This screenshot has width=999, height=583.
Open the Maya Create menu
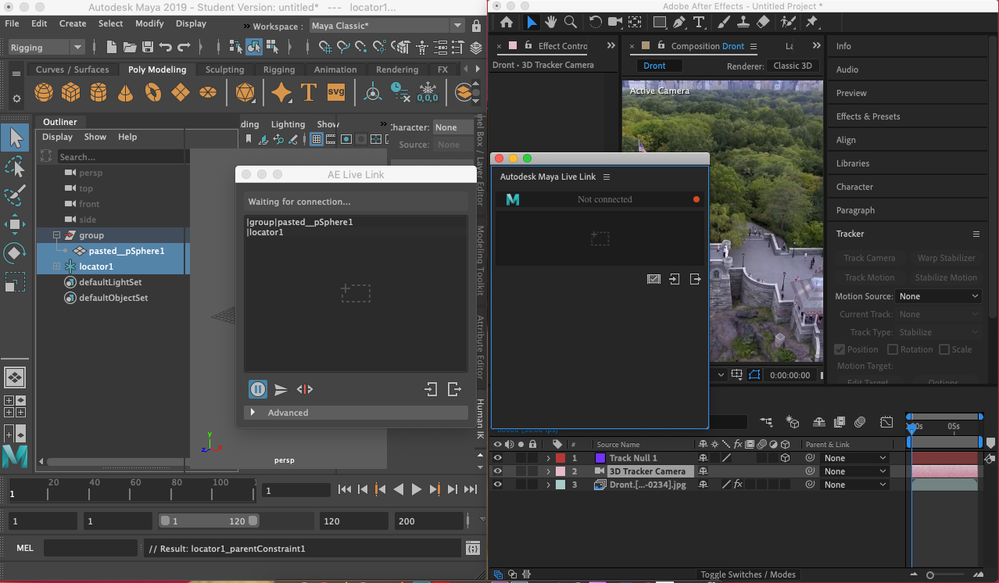[73, 24]
